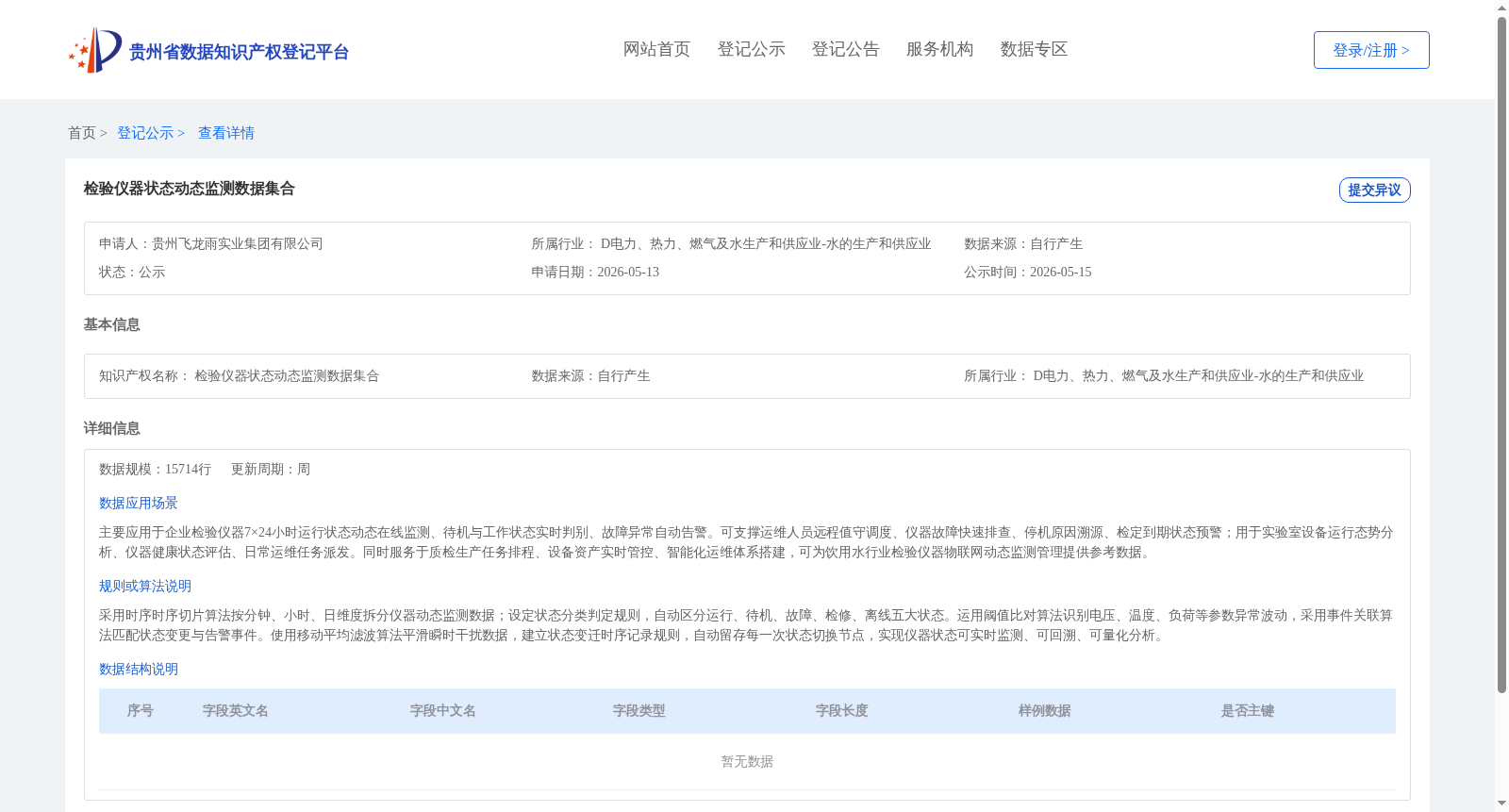
Task: Click the 数据应用场景 heading
Action: point(139,503)
